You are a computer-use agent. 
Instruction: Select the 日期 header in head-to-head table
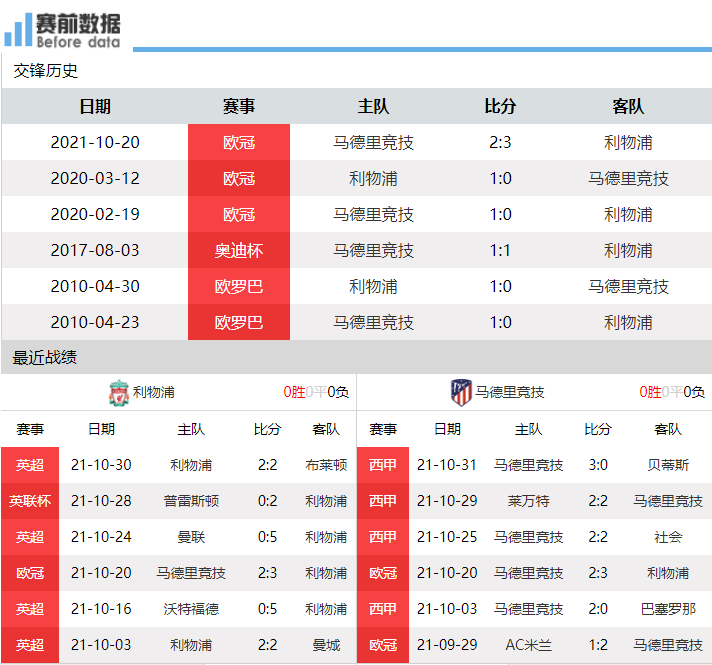(95, 106)
